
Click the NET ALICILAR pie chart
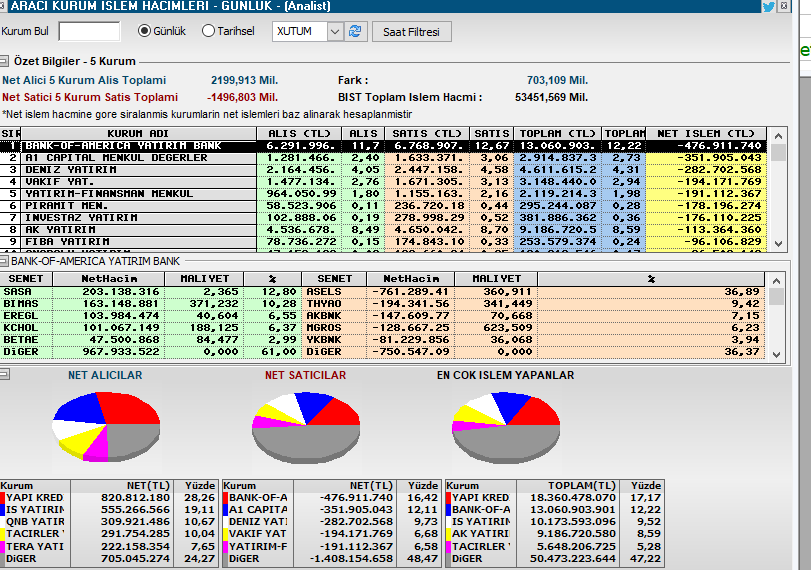[106, 426]
